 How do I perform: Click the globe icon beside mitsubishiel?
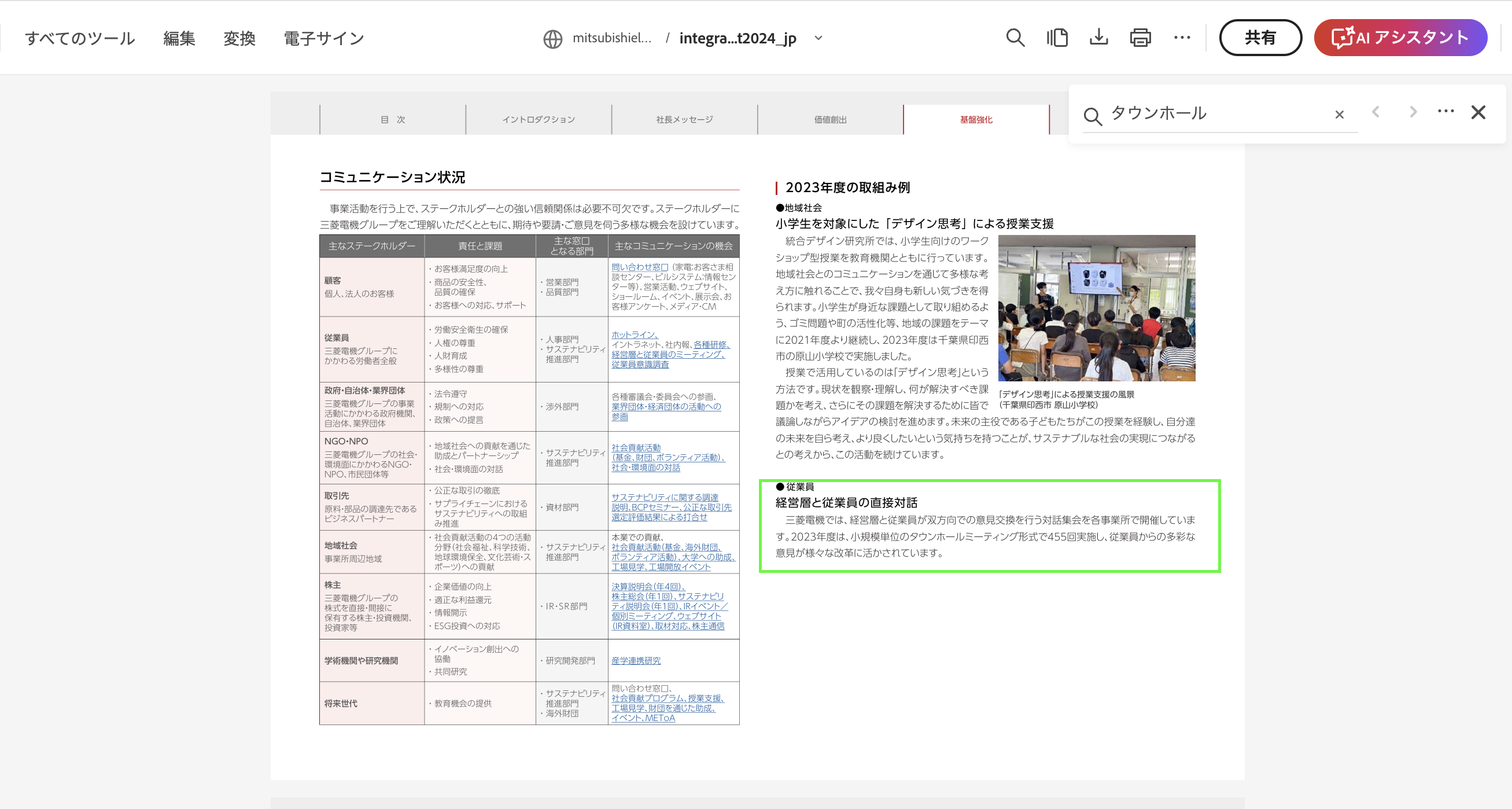click(552, 39)
